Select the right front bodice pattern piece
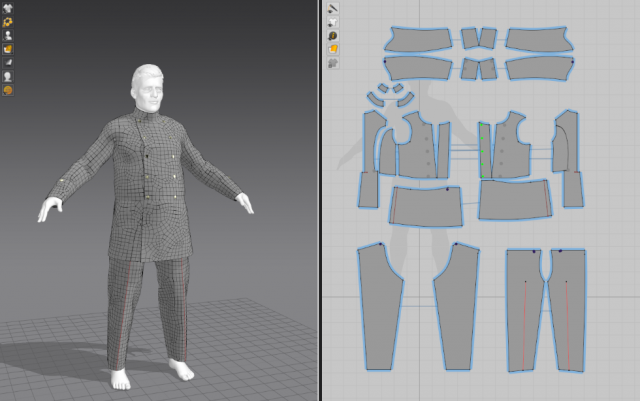This screenshot has height=401, width=640. [512, 150]
